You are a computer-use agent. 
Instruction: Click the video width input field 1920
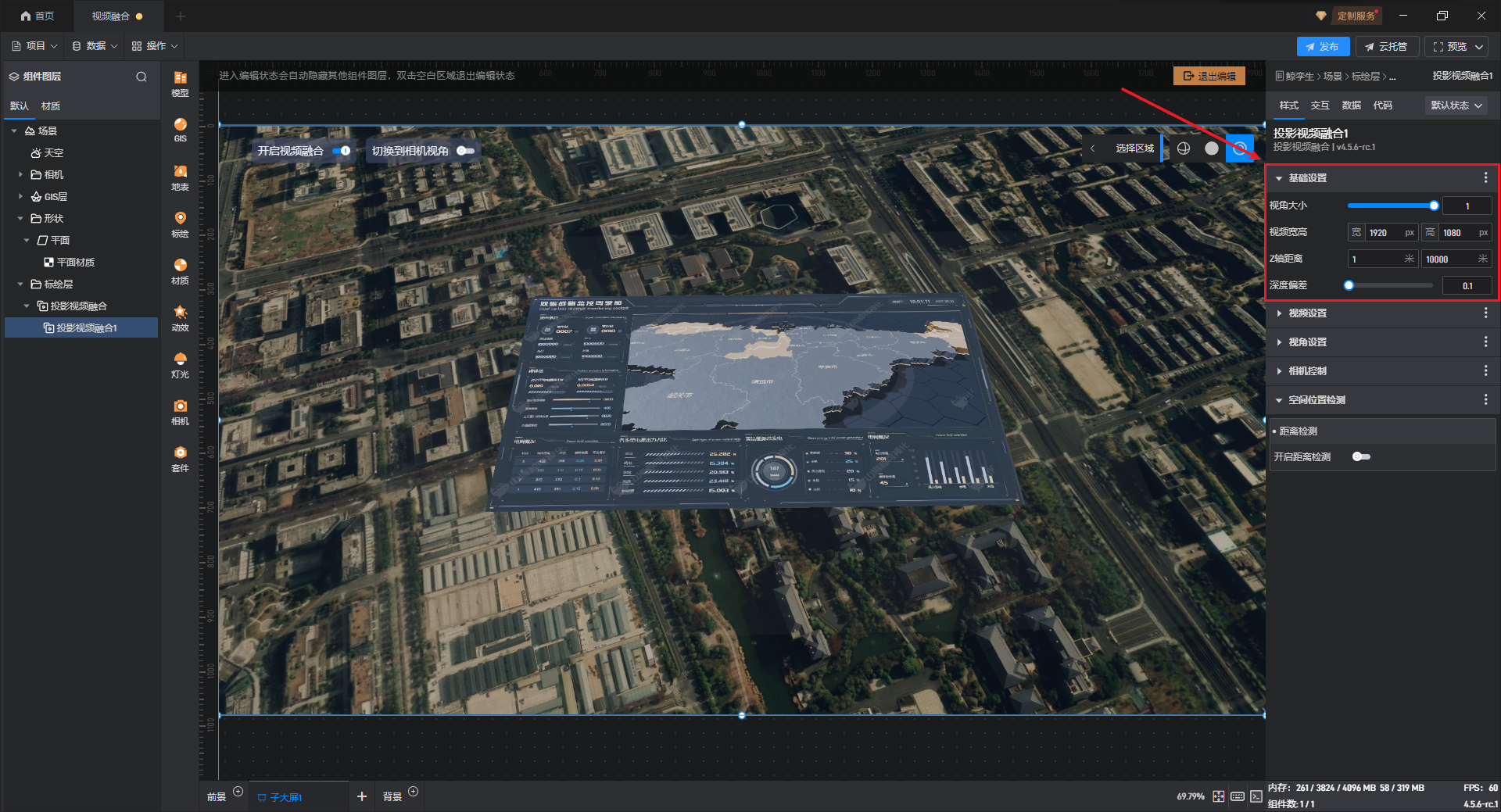coord(1385,233)
